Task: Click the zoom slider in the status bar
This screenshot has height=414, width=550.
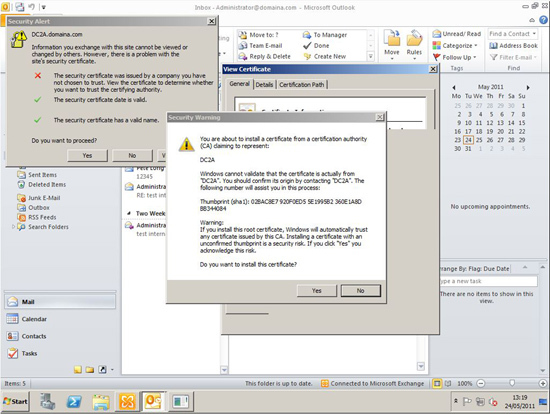Action: (512, 383)
